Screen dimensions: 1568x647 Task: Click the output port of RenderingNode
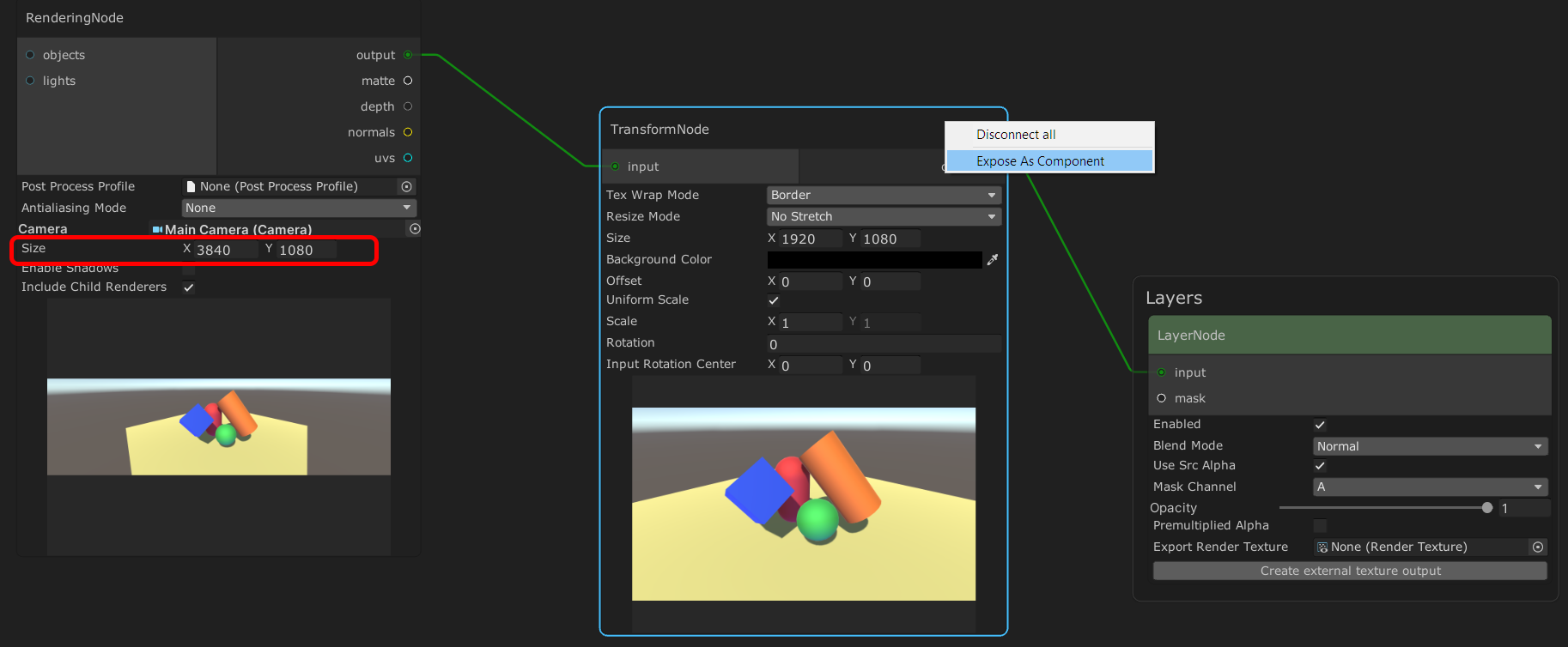(408, 55)
